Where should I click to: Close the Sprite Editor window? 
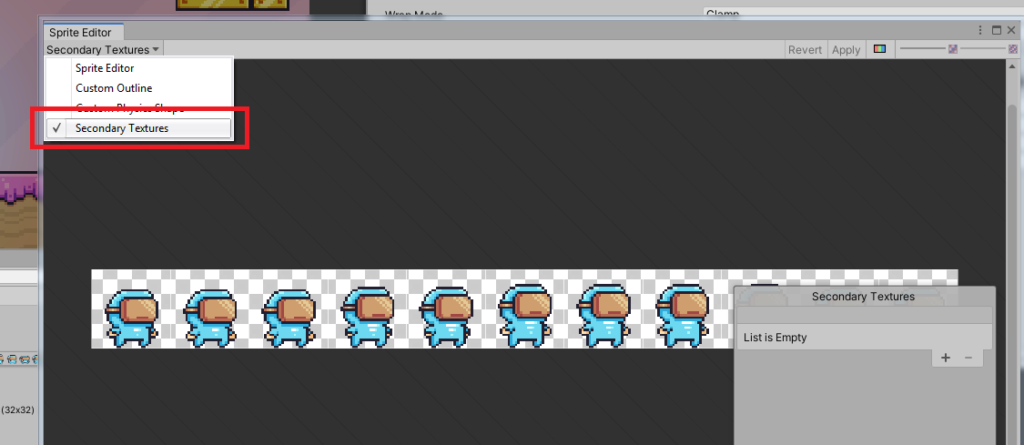[x=1012, y=30]
